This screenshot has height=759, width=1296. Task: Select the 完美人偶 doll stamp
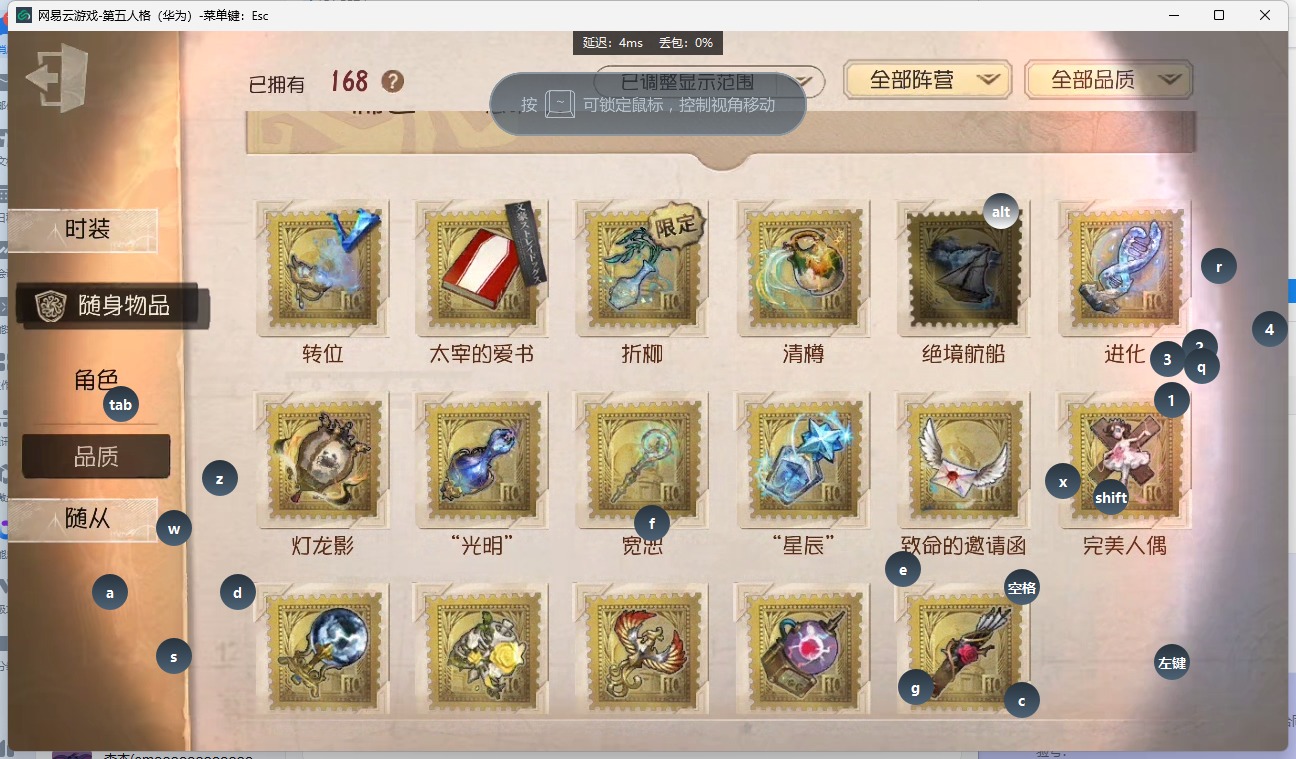pyautogui.click(x=1125, y=459)
